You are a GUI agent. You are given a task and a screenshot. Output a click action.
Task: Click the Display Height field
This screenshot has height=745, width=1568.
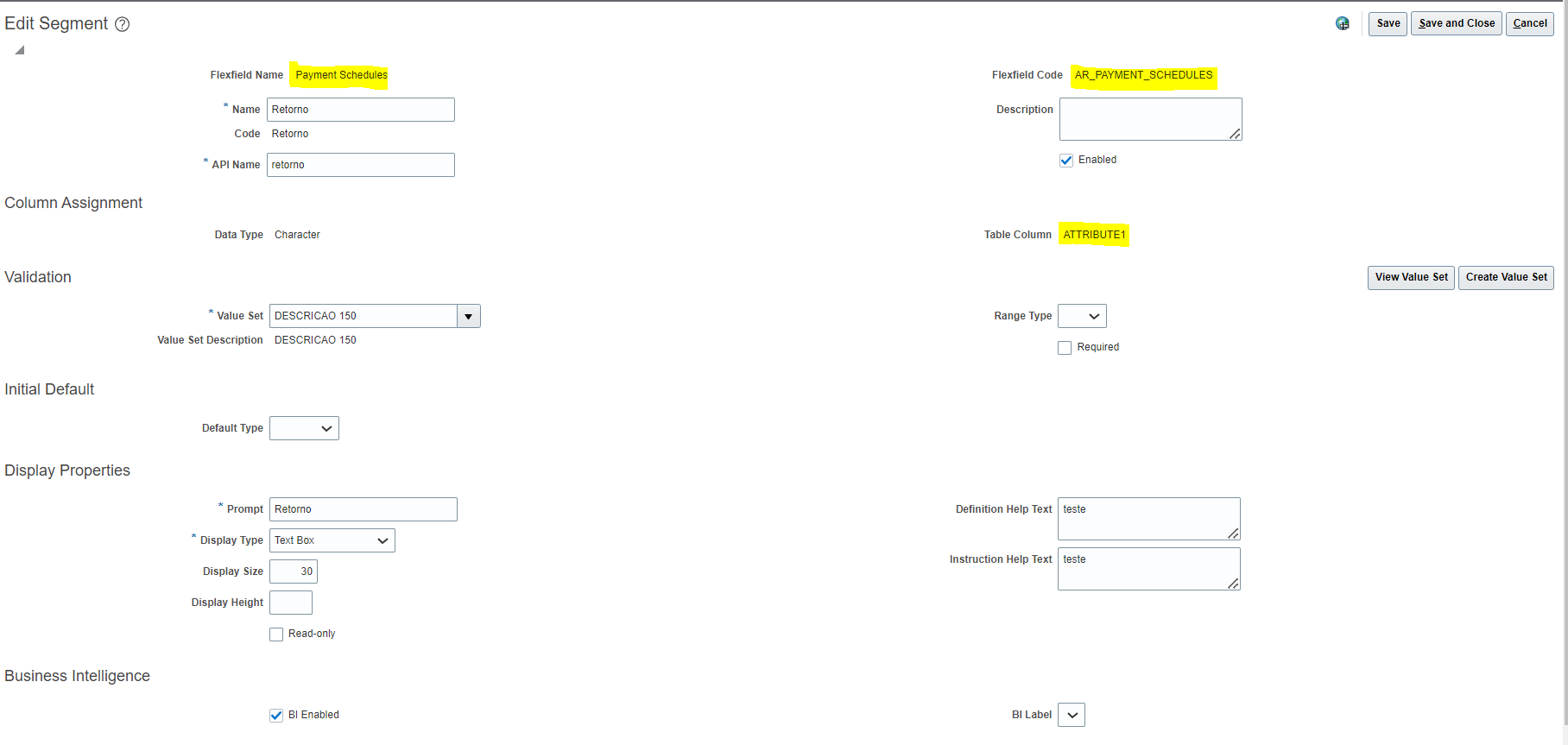[291, 603]
